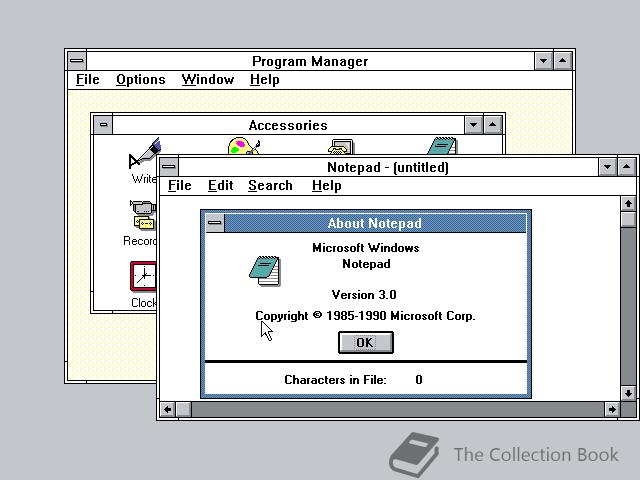Click Notepad horizontal scrollbar left arrow

tap(167, 409)
